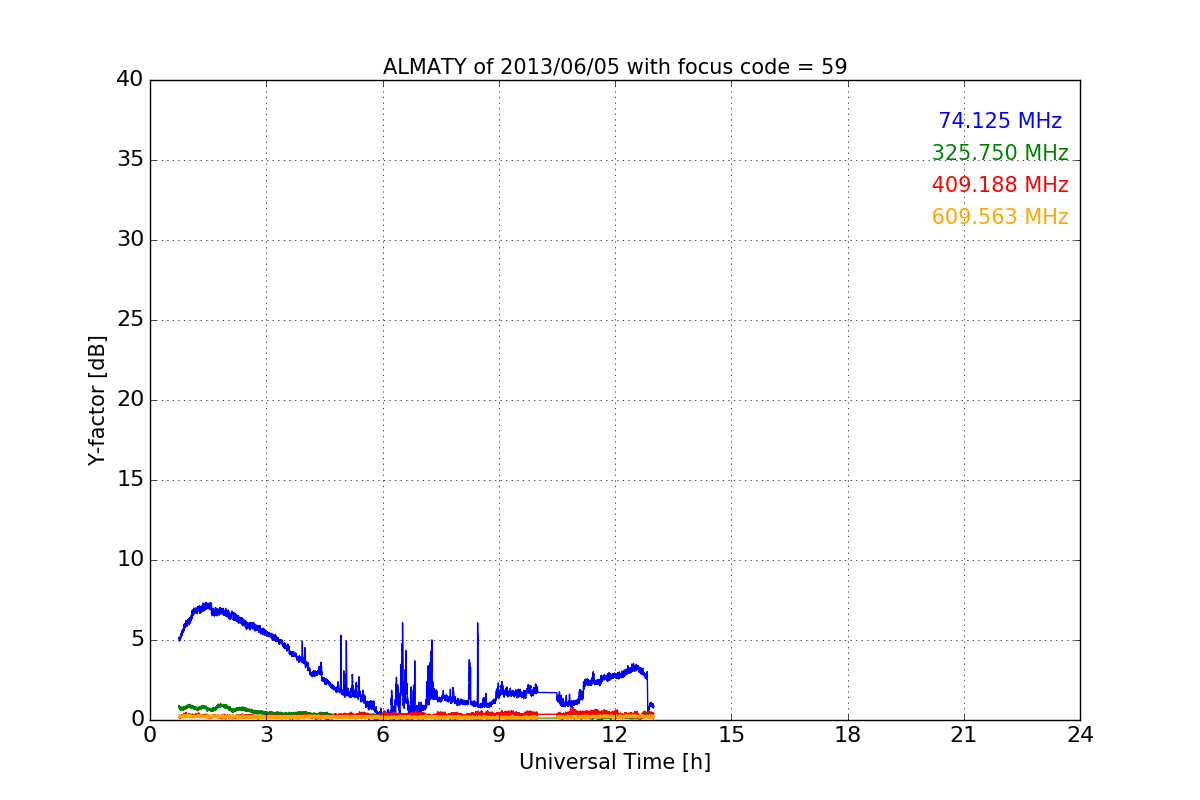Click x-axis tick label 15

[731, 735]
